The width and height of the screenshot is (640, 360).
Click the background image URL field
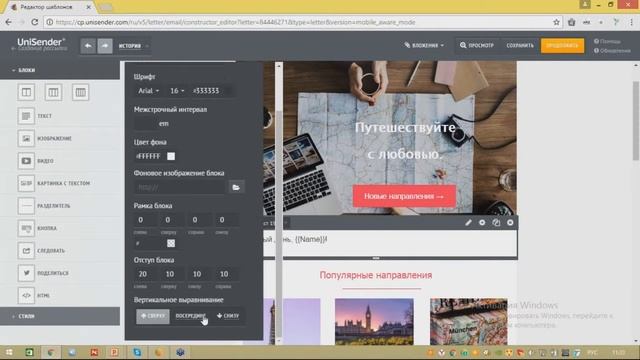(x=180, y=187)
